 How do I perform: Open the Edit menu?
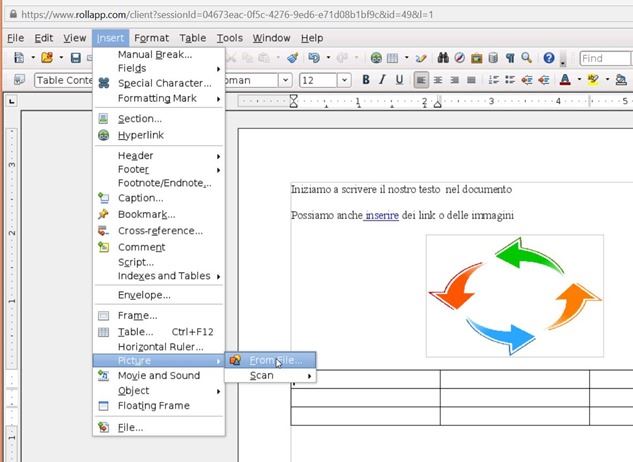point(44,38)
